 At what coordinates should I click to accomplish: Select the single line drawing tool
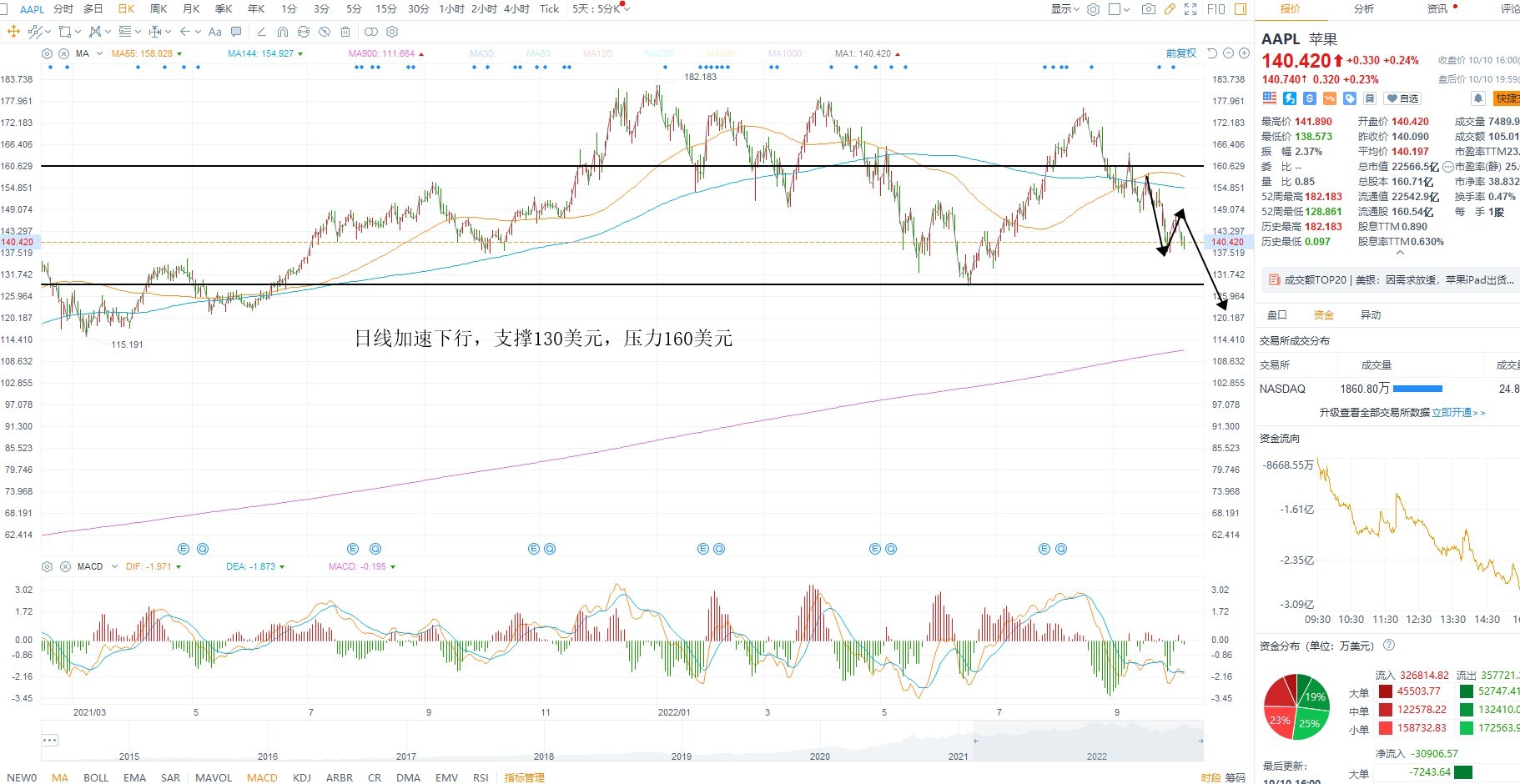point(261,32)
